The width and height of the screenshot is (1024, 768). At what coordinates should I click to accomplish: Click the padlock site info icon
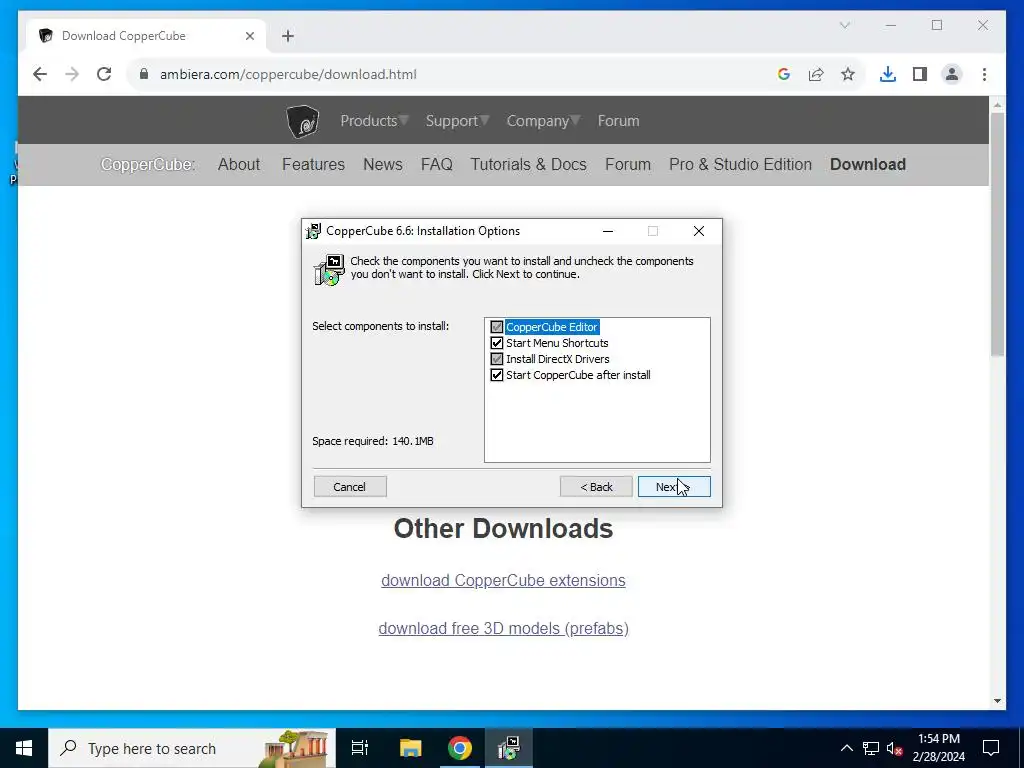point(144,74)
